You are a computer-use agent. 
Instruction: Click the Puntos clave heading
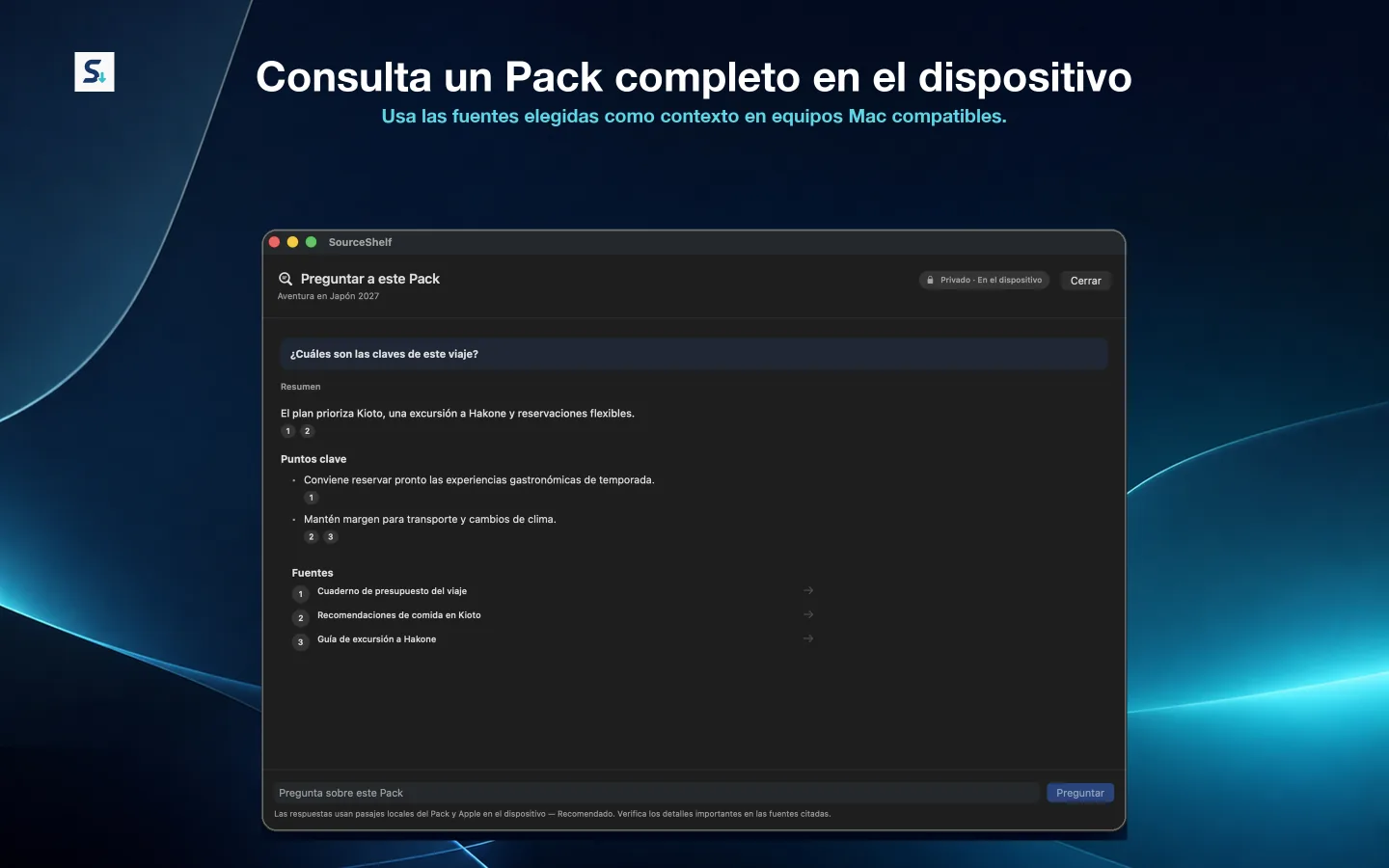[313, 459]
